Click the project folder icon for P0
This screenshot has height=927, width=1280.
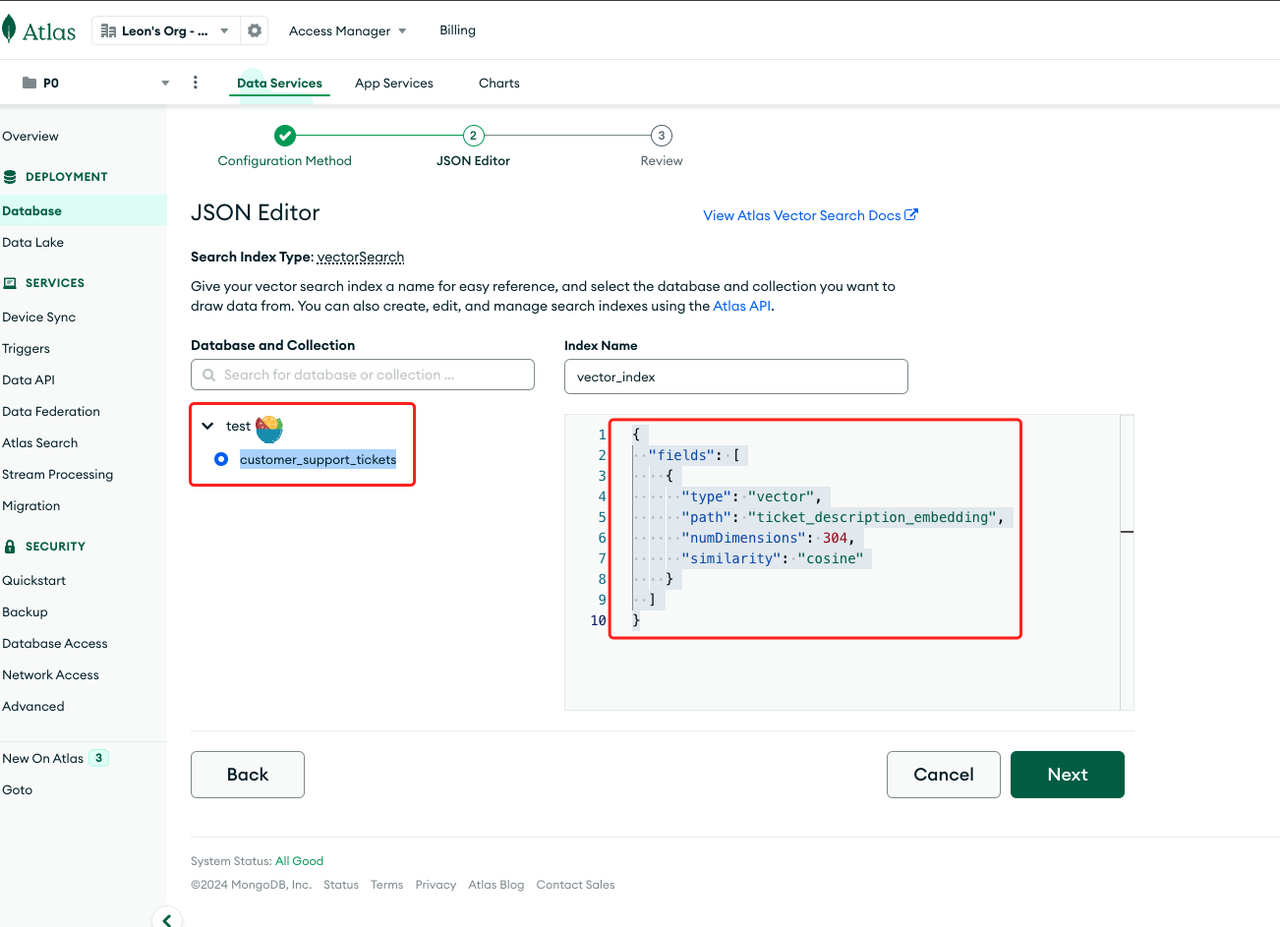pos(29,83)
